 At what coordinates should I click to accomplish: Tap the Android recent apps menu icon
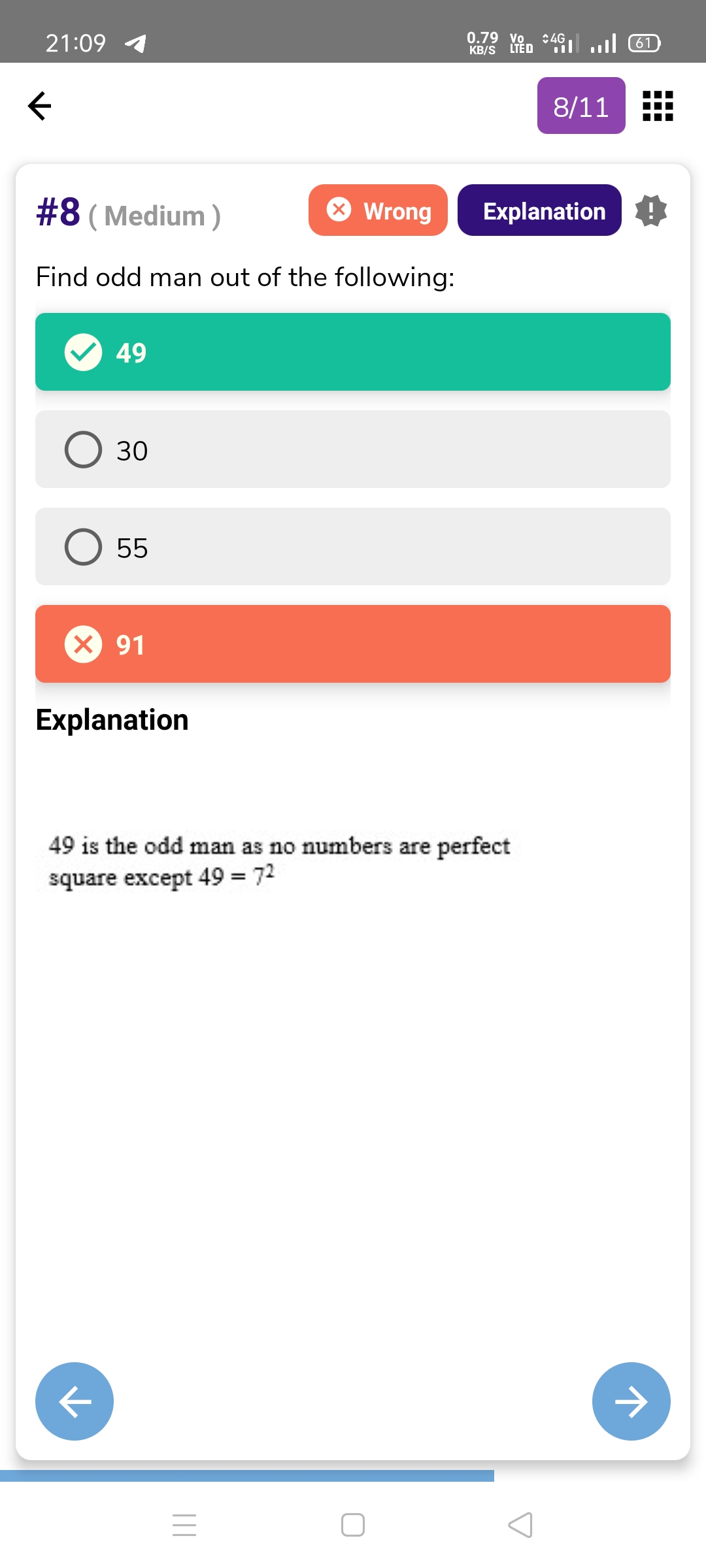[184, 1525]
